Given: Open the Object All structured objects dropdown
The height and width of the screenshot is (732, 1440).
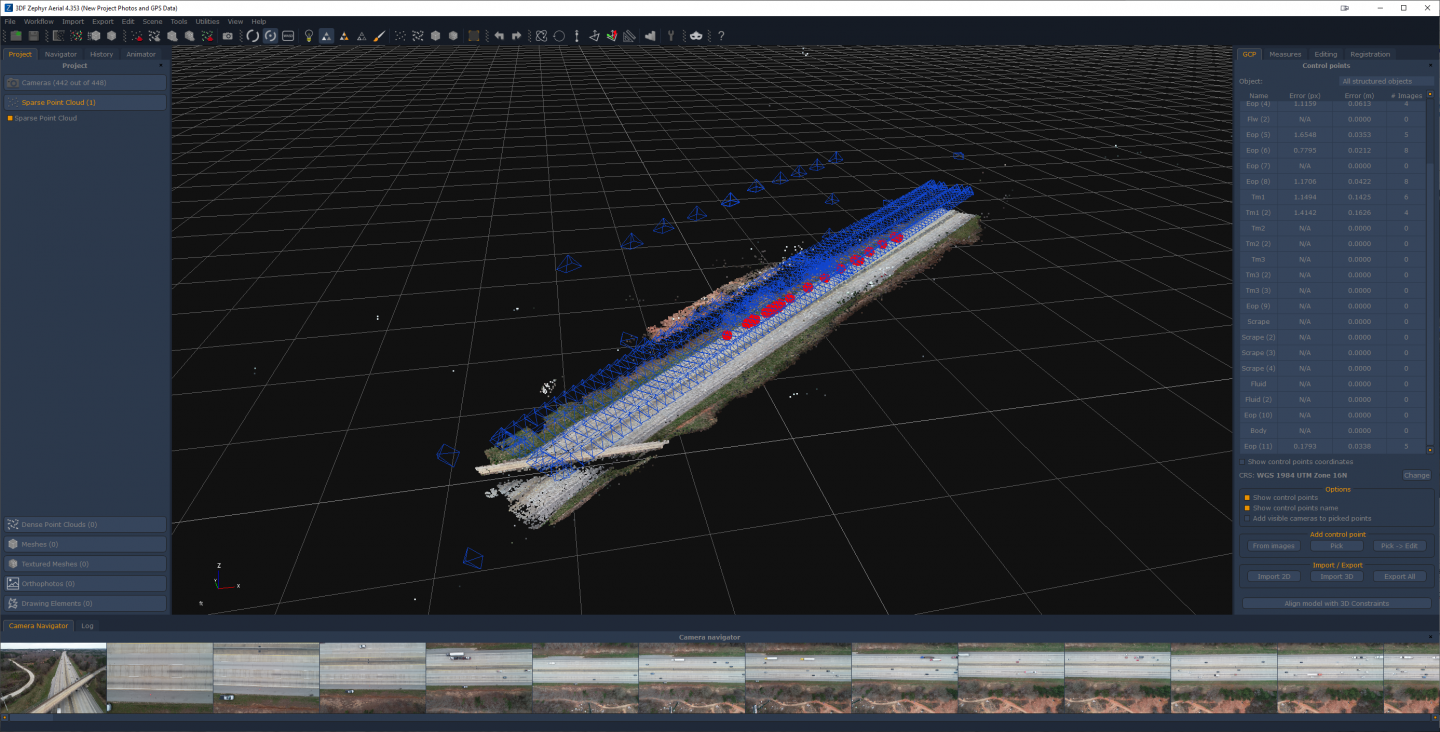Looking at the screenshot, I should coord(1386,81).
